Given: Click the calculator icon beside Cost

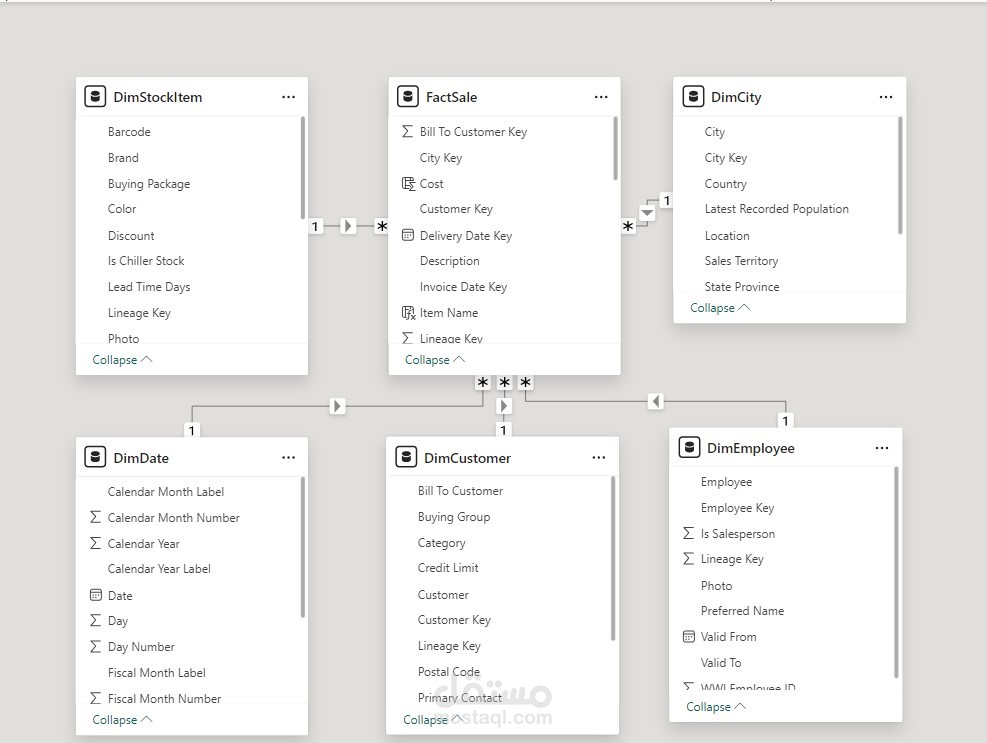Looking at the screenshot, I should pos(408,184).
